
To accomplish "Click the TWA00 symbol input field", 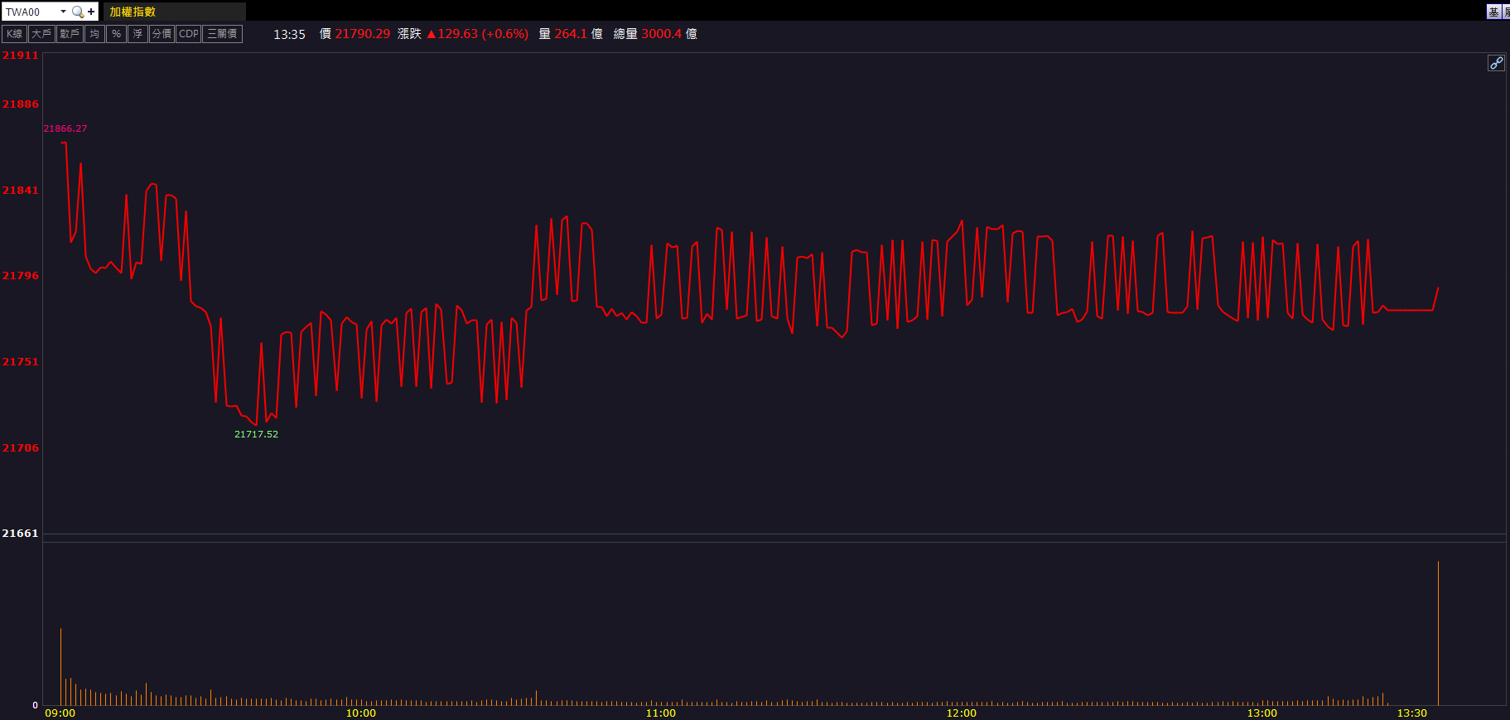I will pos(29,12).
